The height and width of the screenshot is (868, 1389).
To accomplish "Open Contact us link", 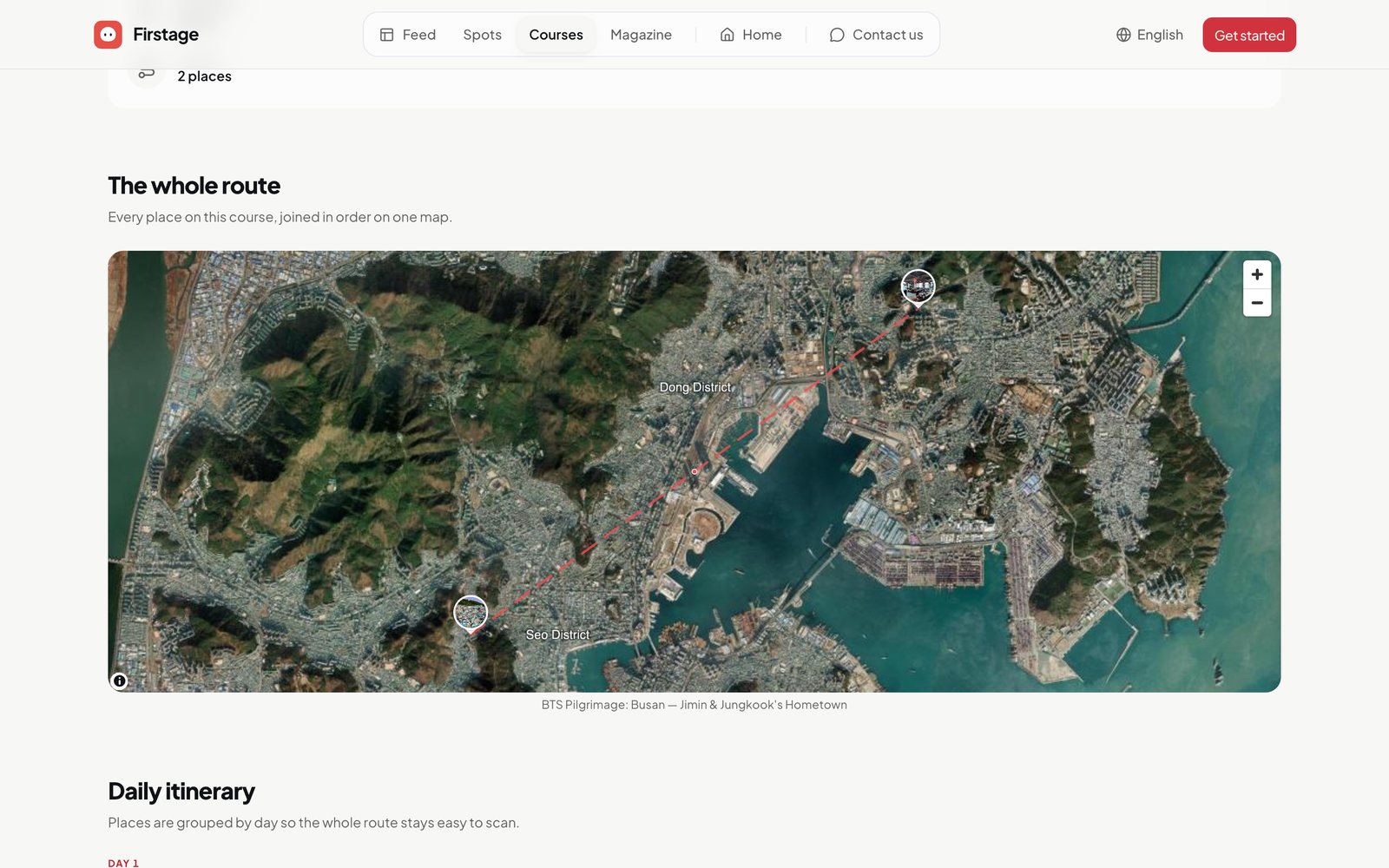I will click(x=876, y=35).
